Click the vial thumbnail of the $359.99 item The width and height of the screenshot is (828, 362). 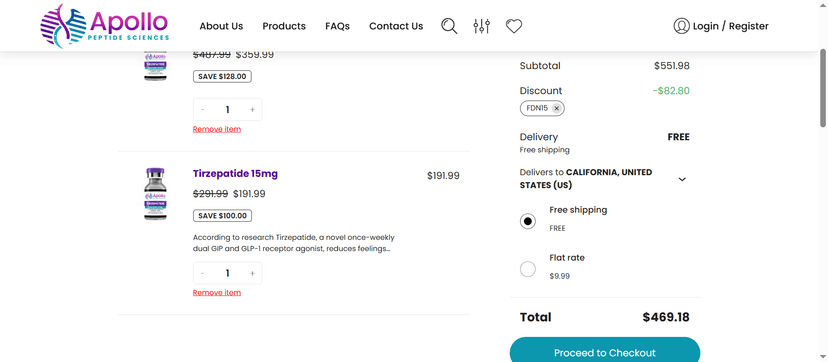[155, 66]
